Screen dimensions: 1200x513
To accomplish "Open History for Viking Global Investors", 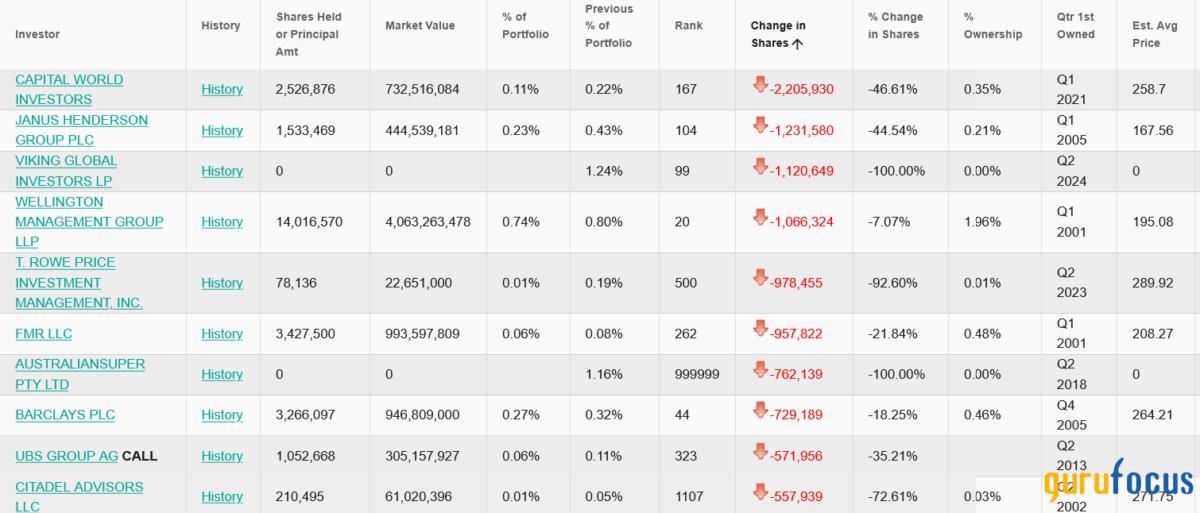I will (222, 171).
